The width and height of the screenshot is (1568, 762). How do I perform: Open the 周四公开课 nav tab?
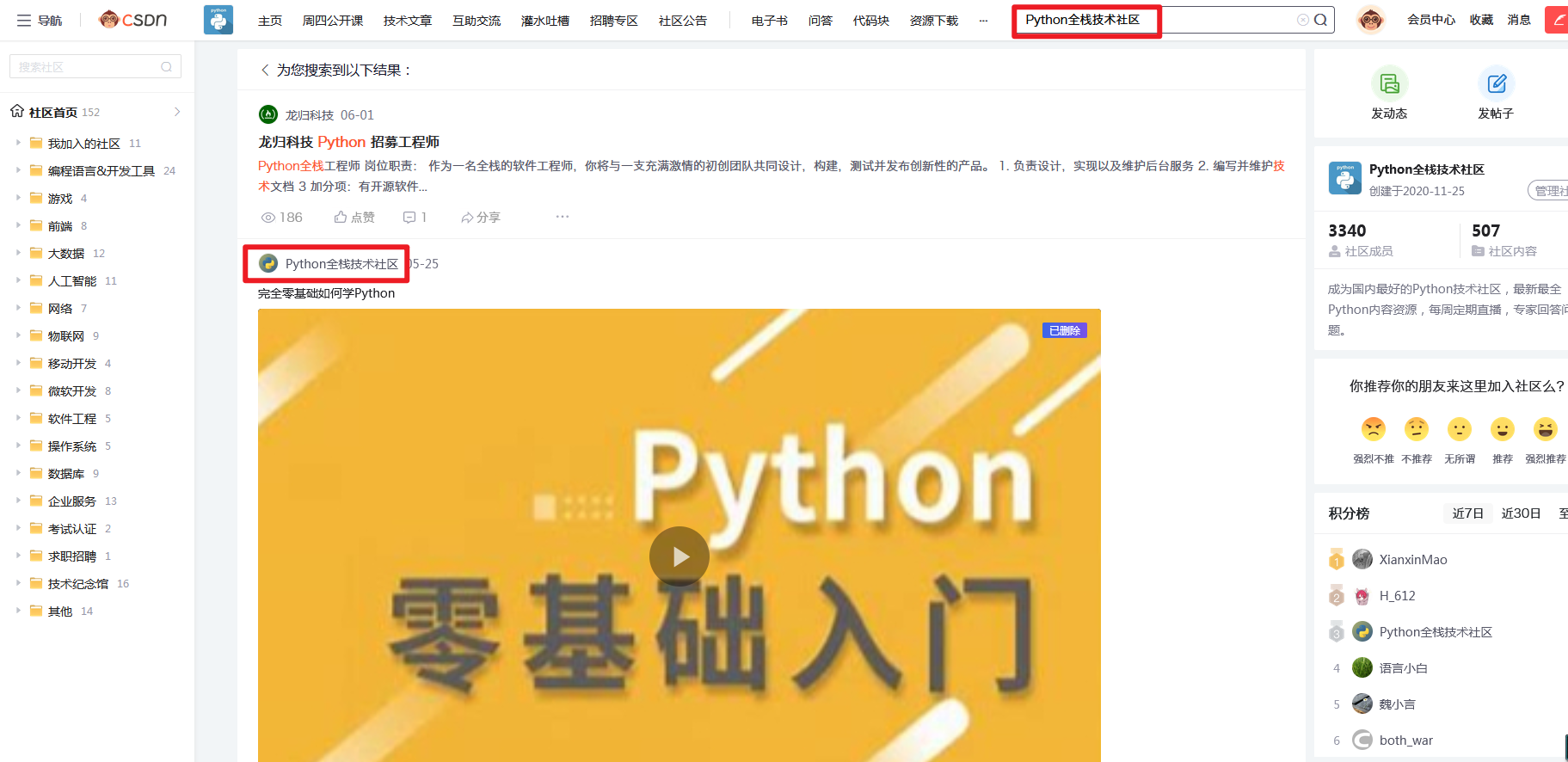pyautogui.click(x=333, y=21)
